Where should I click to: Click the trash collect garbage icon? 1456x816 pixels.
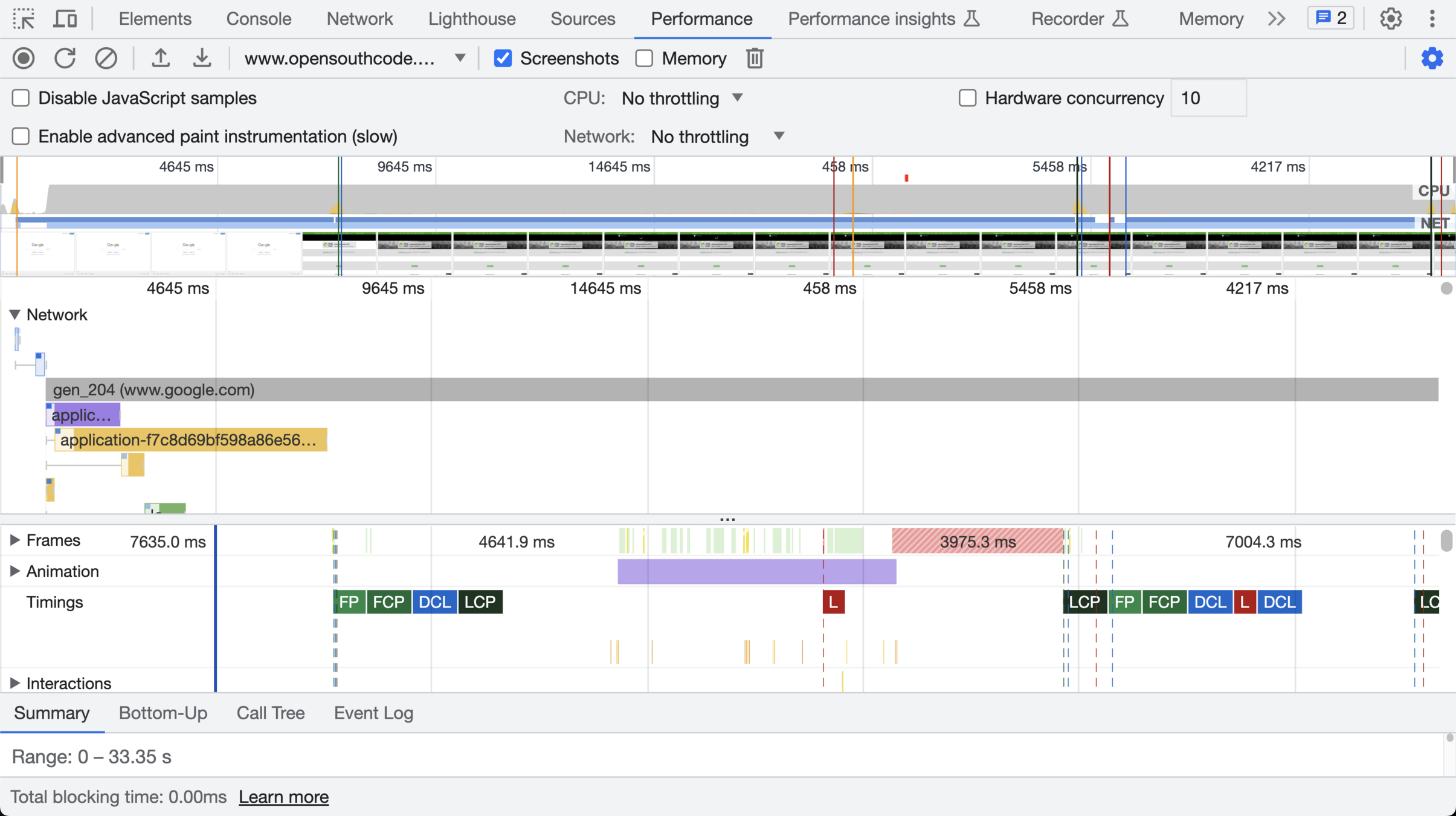click(755, 59)
